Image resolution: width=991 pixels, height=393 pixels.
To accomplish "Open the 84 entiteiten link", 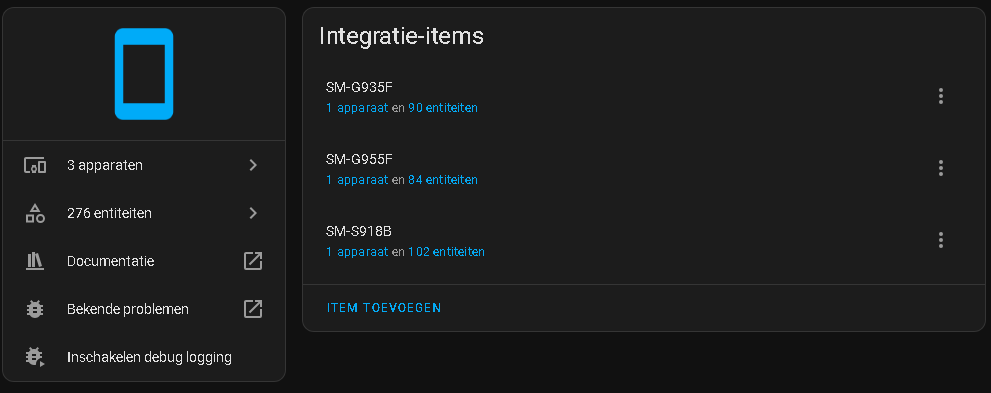I will (442, 180).
